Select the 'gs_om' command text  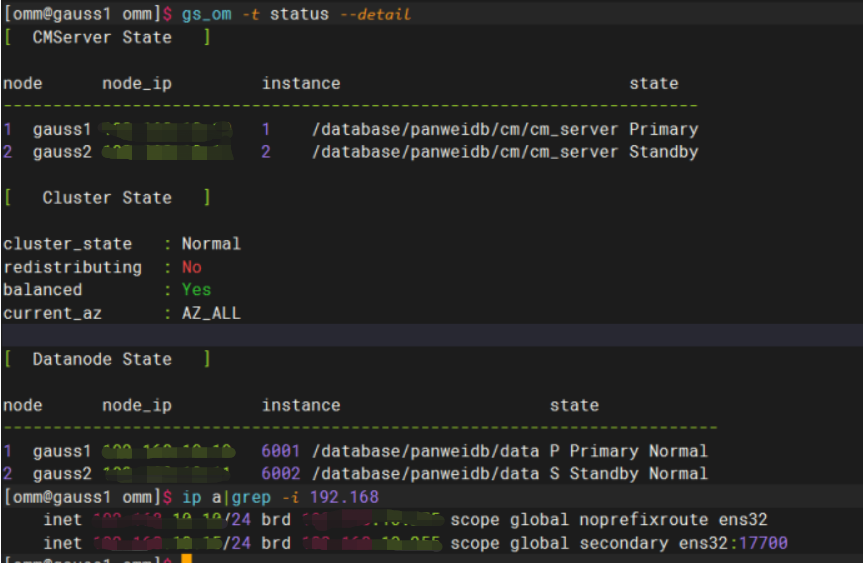pyautogui.click(x=206, y=14)
